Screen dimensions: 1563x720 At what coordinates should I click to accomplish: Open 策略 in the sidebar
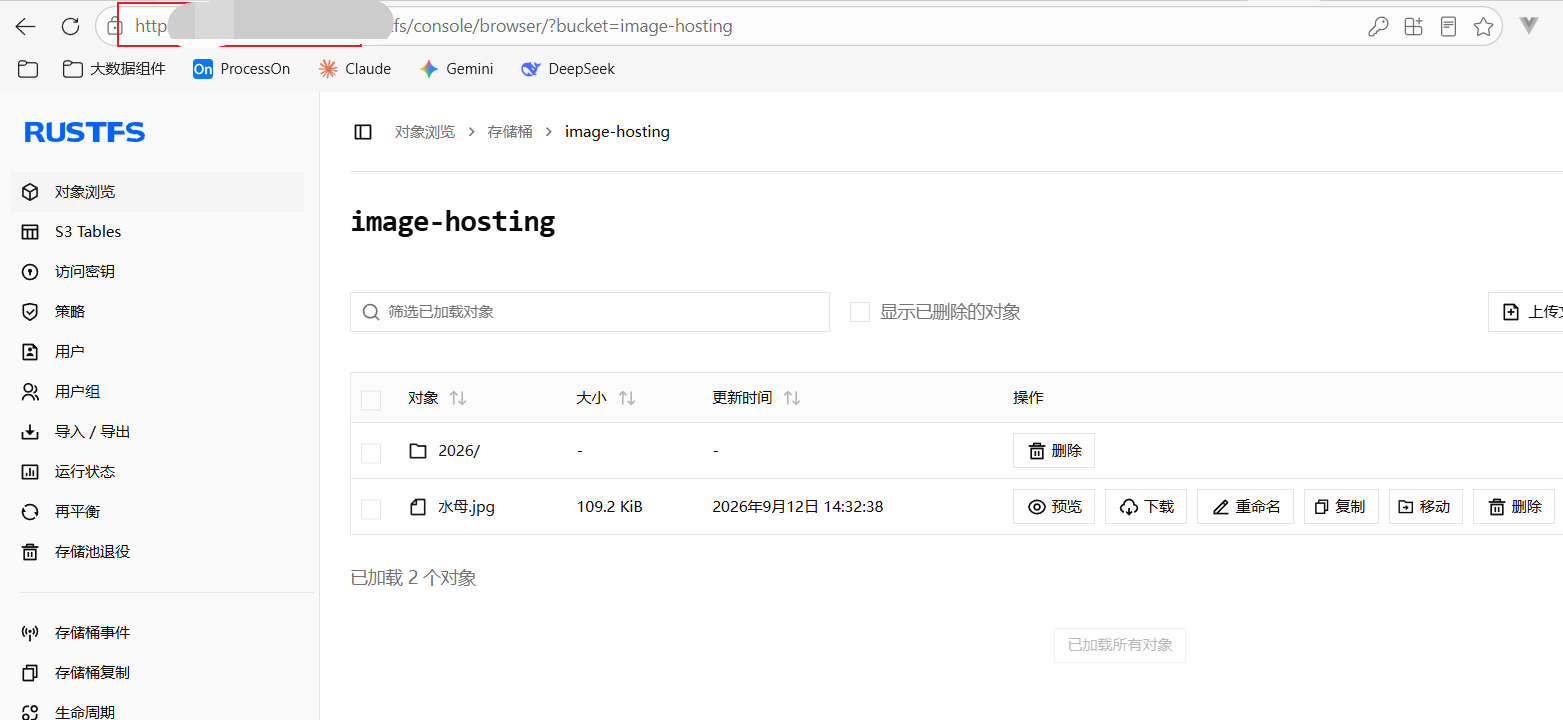(157, 312)
